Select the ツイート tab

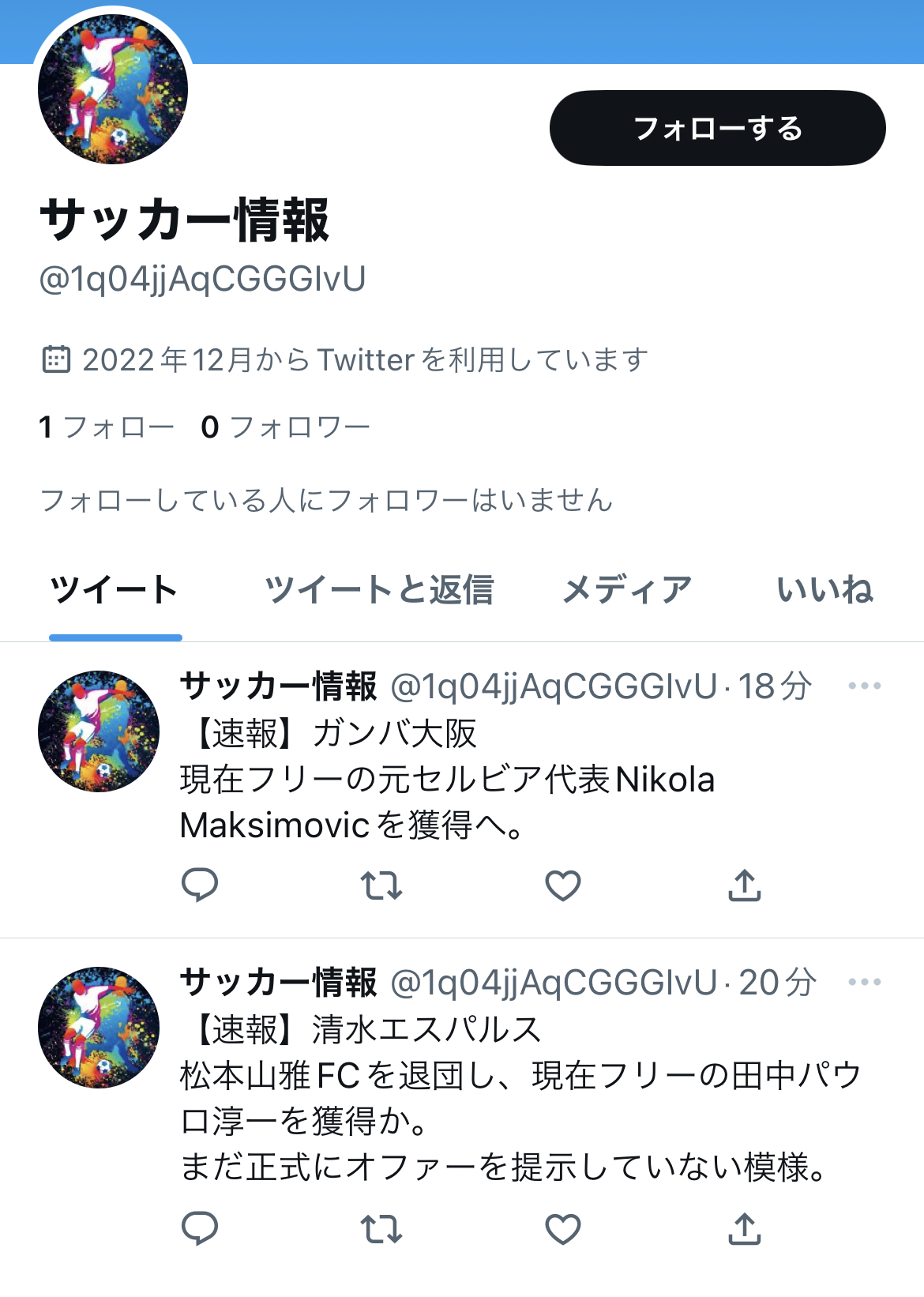(x=115, y=590)
